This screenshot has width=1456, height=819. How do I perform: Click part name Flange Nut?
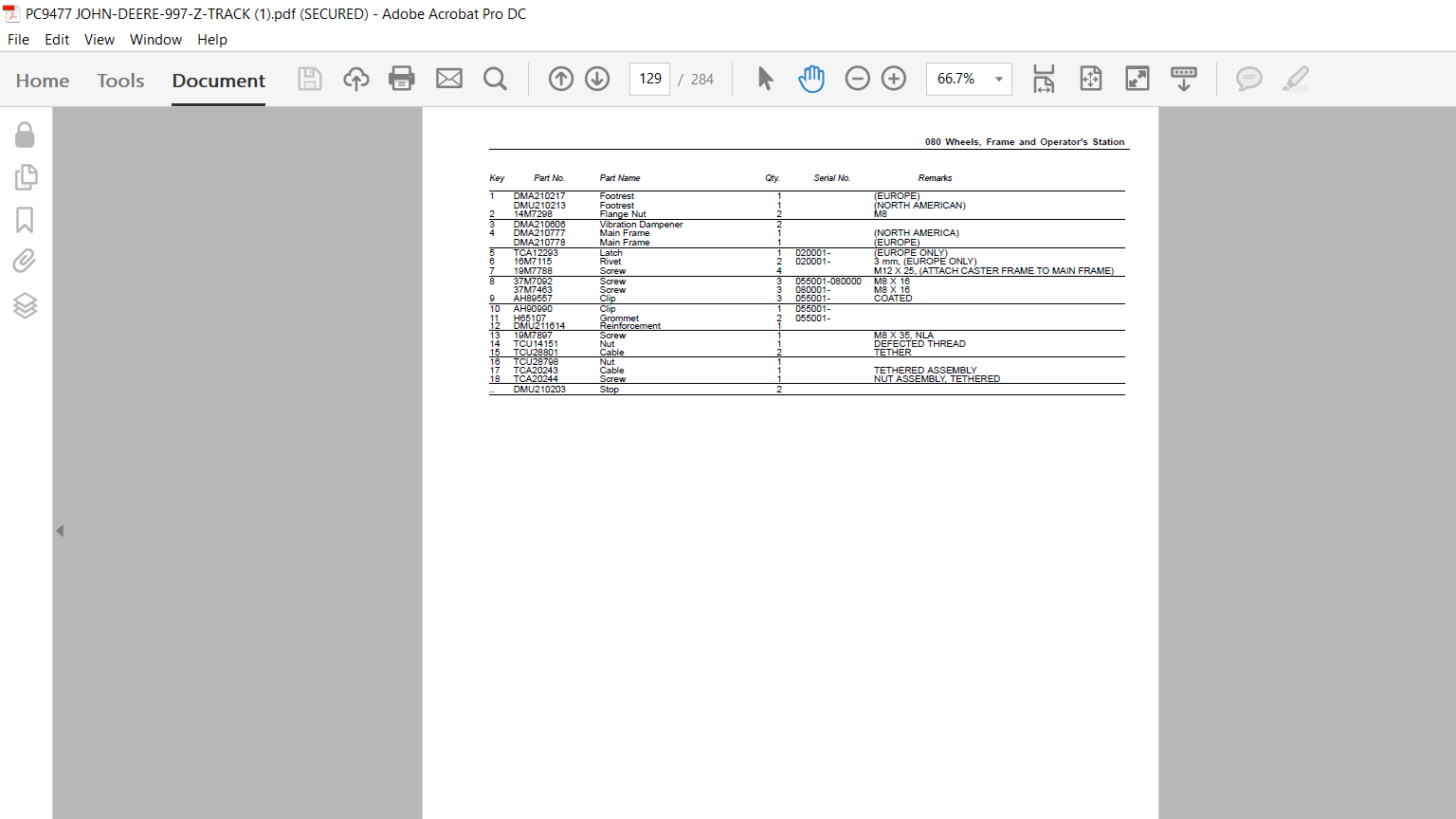point(623,214)
